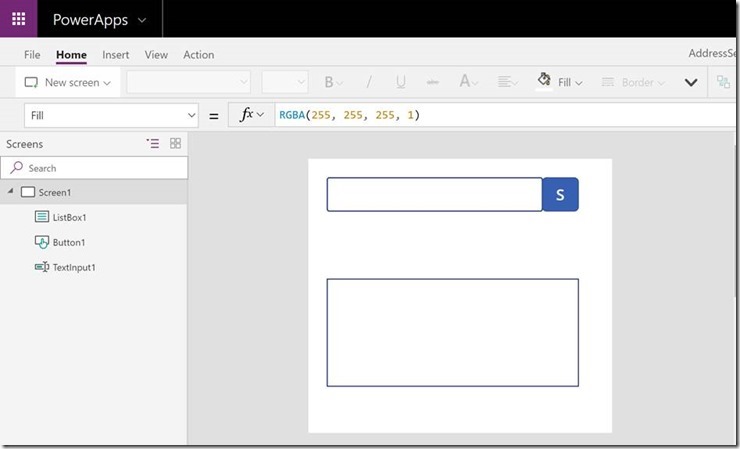Screen dimensions: 740x449
Task: Switch to thumbnail grid view icon
Action: (x=176, y=144)
